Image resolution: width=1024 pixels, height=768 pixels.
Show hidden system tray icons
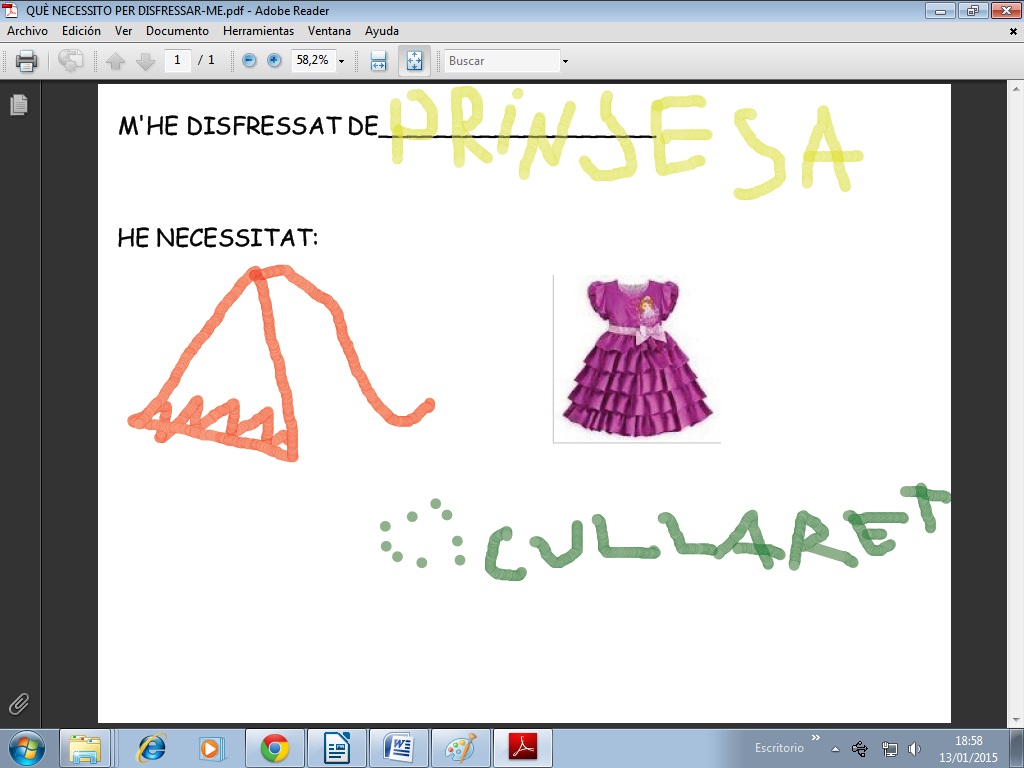(835, 749)
